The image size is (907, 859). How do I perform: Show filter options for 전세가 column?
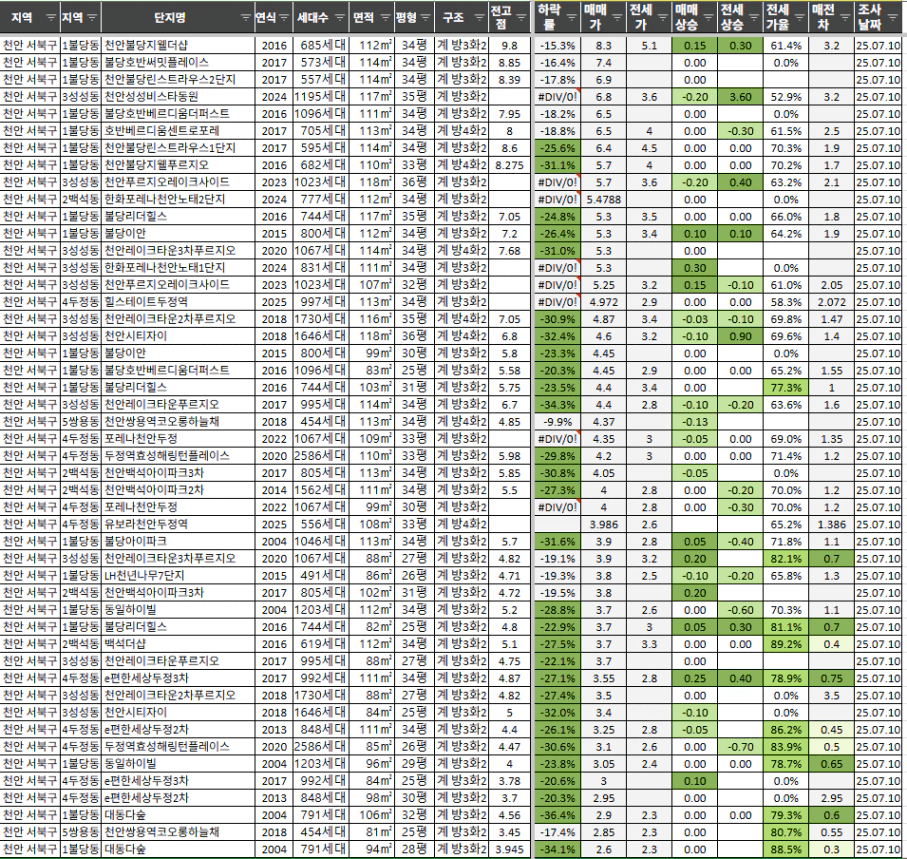663,18
